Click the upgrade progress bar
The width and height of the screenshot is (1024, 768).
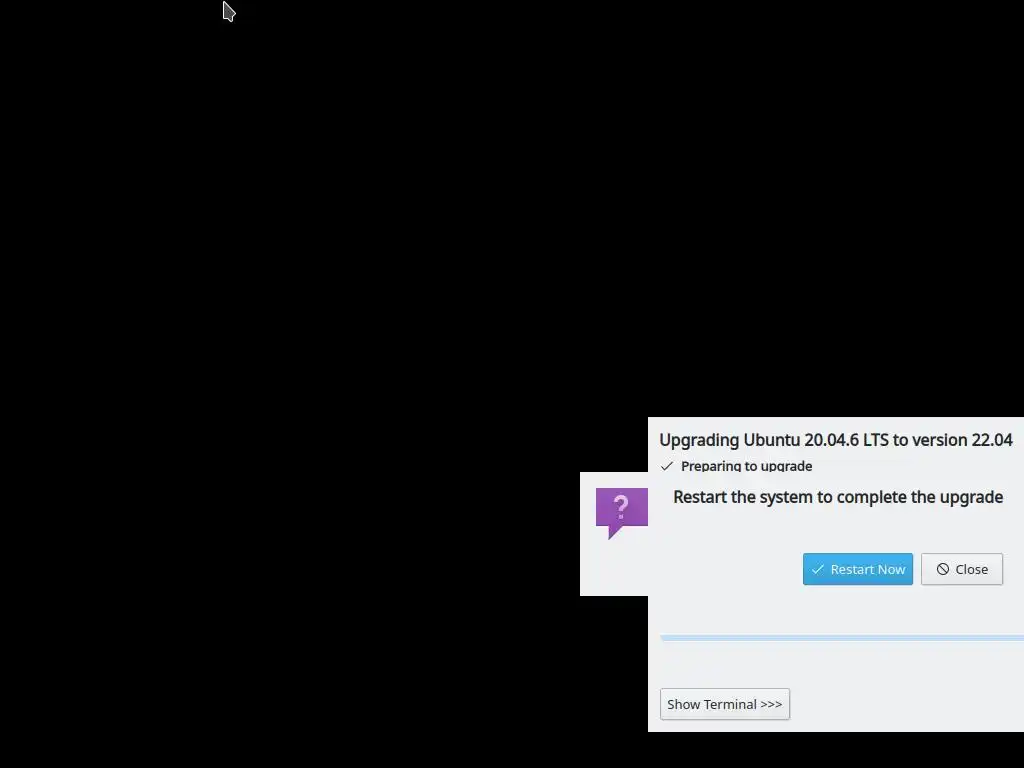(x=842, y=637)
